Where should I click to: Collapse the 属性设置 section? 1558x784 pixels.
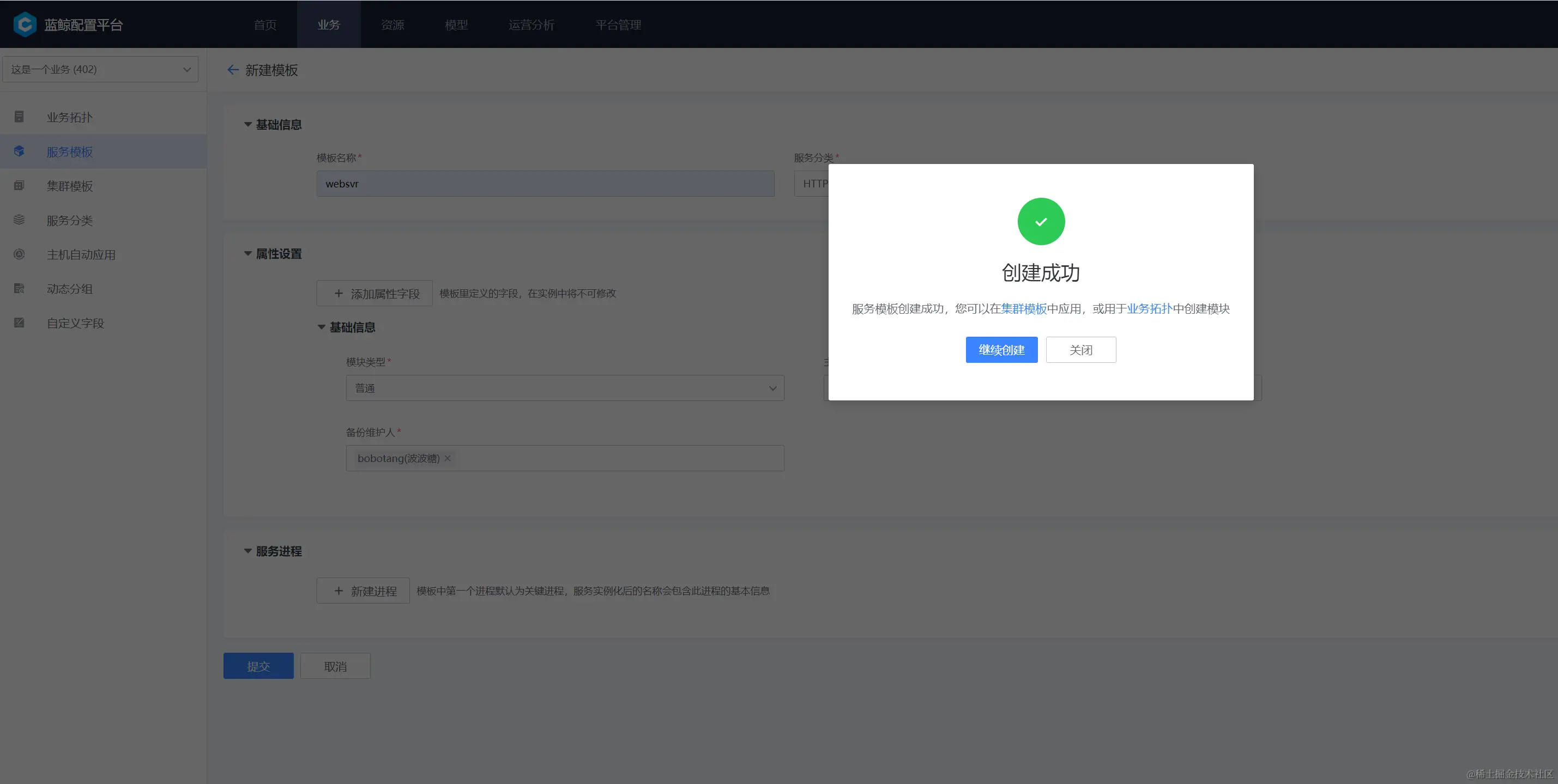[248, 254]
